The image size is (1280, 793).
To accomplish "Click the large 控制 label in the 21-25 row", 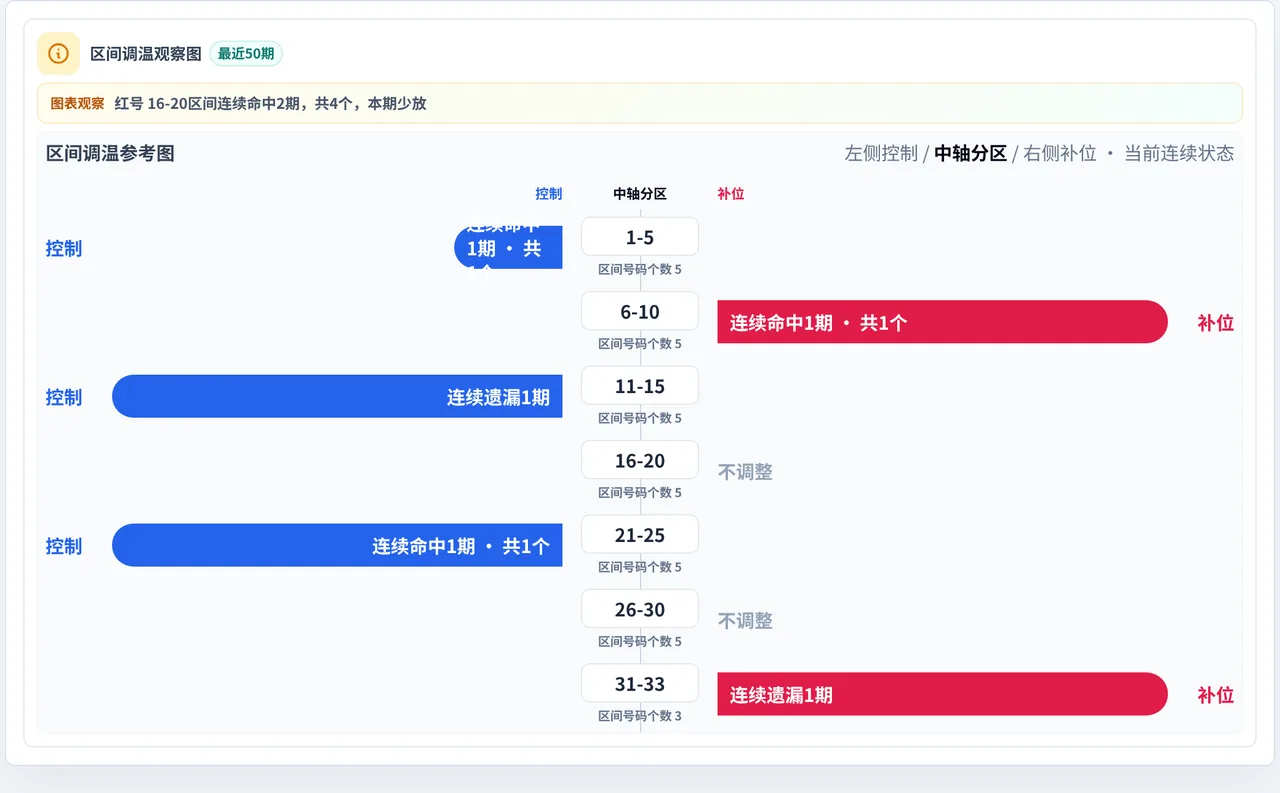I will (64, 546).
